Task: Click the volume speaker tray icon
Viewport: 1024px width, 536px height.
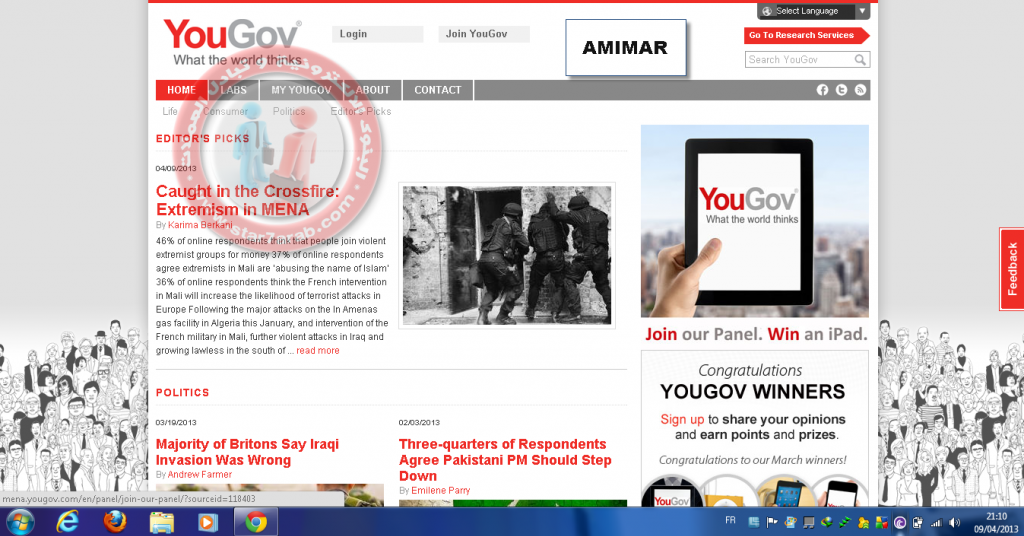Action: (954, 522)
